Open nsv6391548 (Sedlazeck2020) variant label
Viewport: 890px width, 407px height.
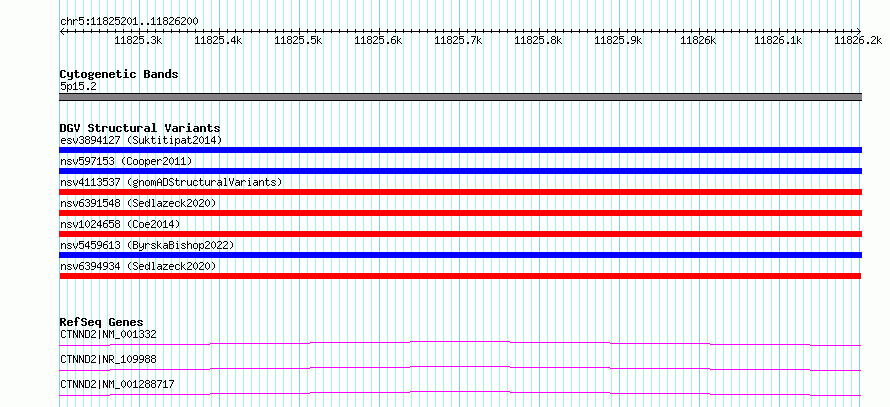click(x=138, y=203)
